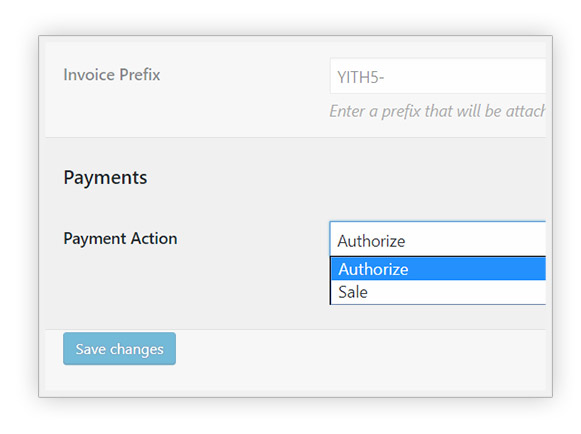
Task: Click the Payment Action label
Action: tap(120, 238)
